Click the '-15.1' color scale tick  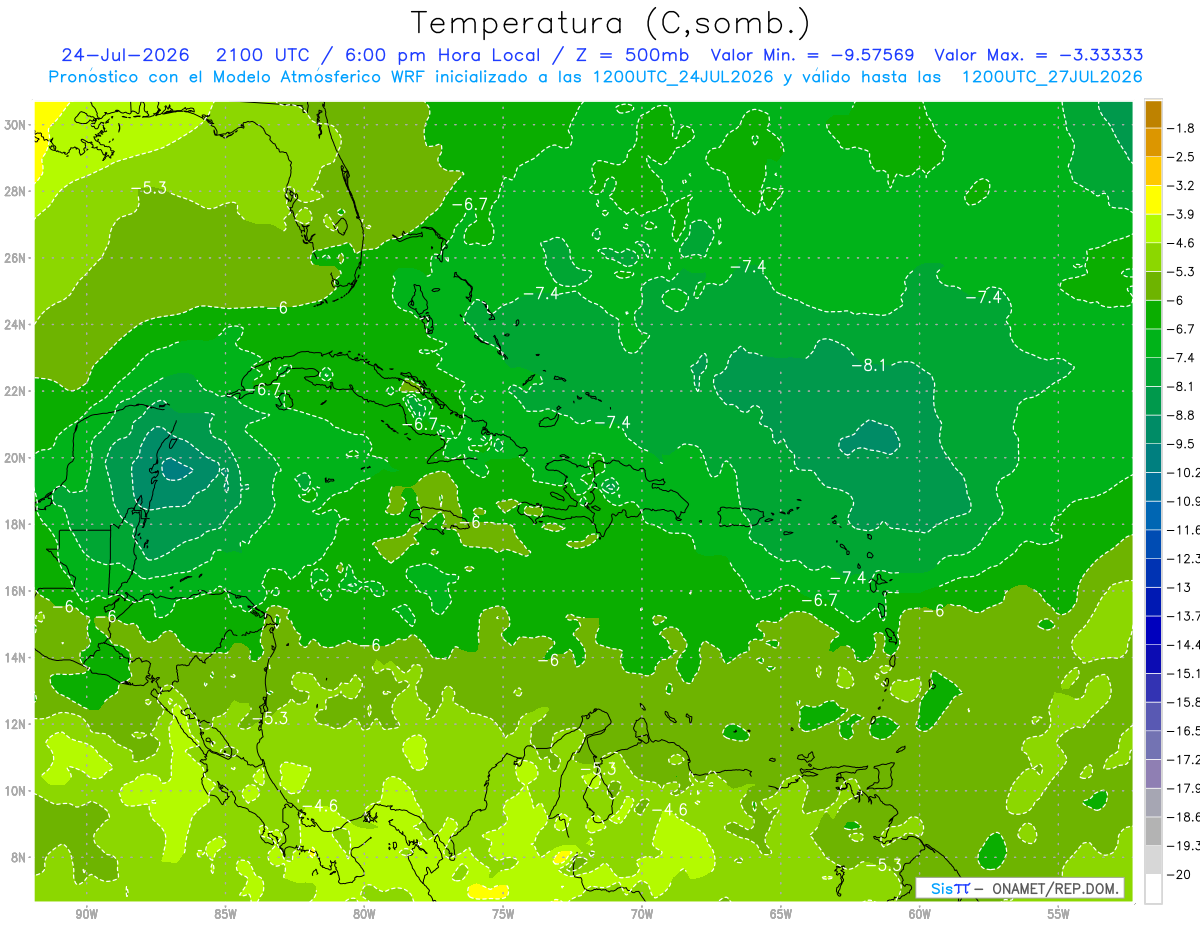pos(1185,673)
